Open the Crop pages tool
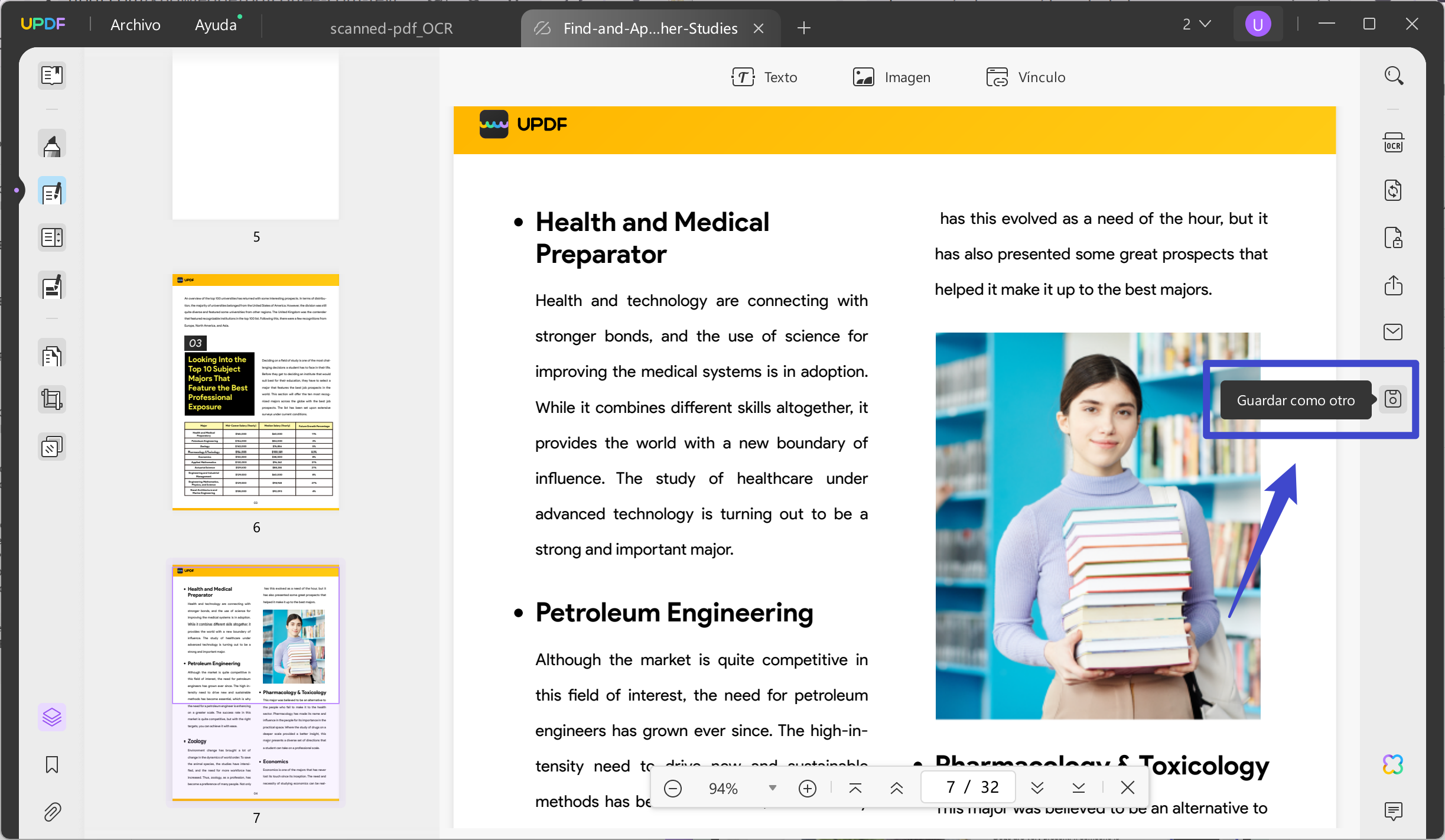 click(x=52, y=400)
